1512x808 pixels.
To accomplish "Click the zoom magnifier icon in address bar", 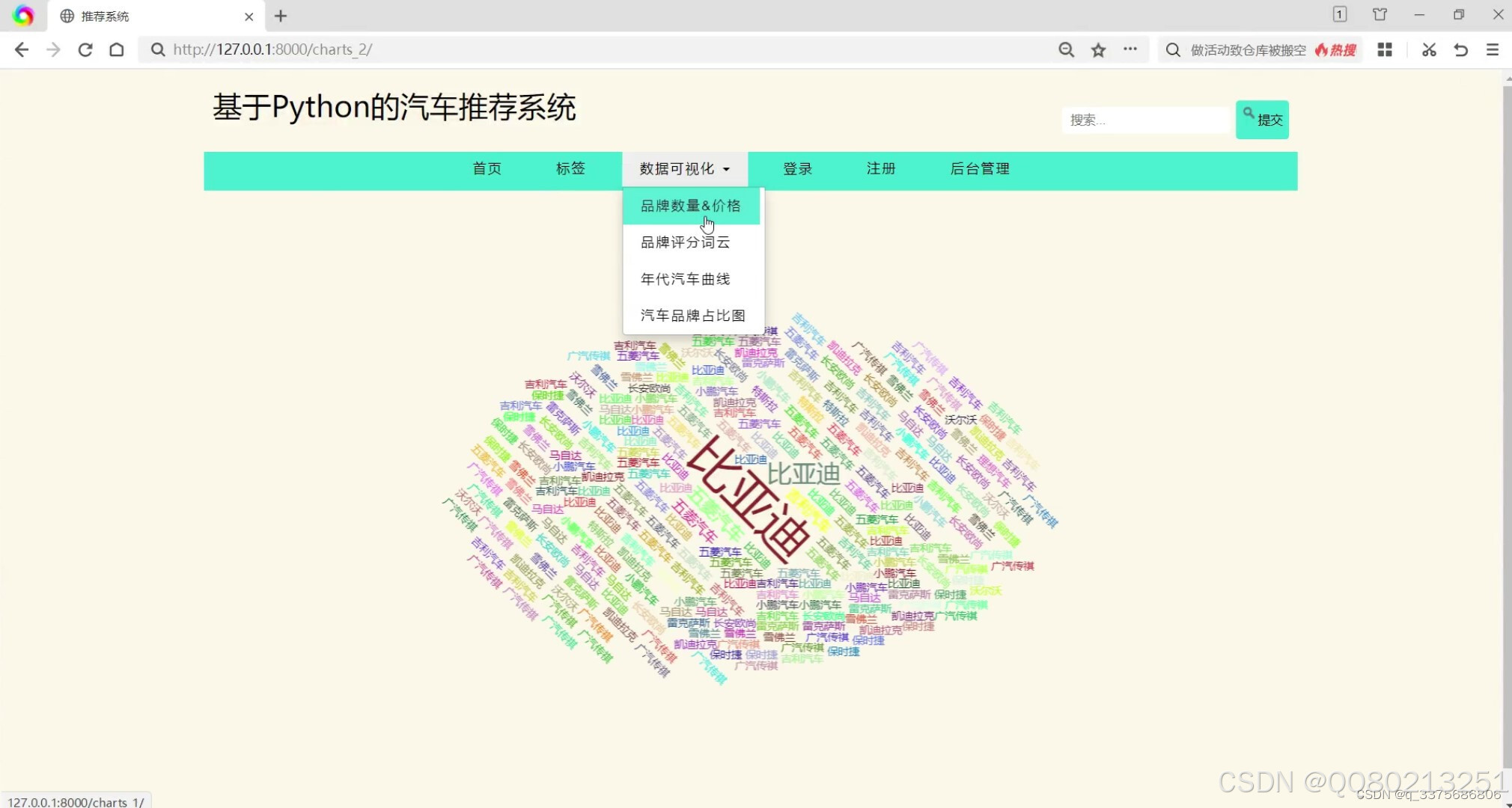I will [1065, 49].
